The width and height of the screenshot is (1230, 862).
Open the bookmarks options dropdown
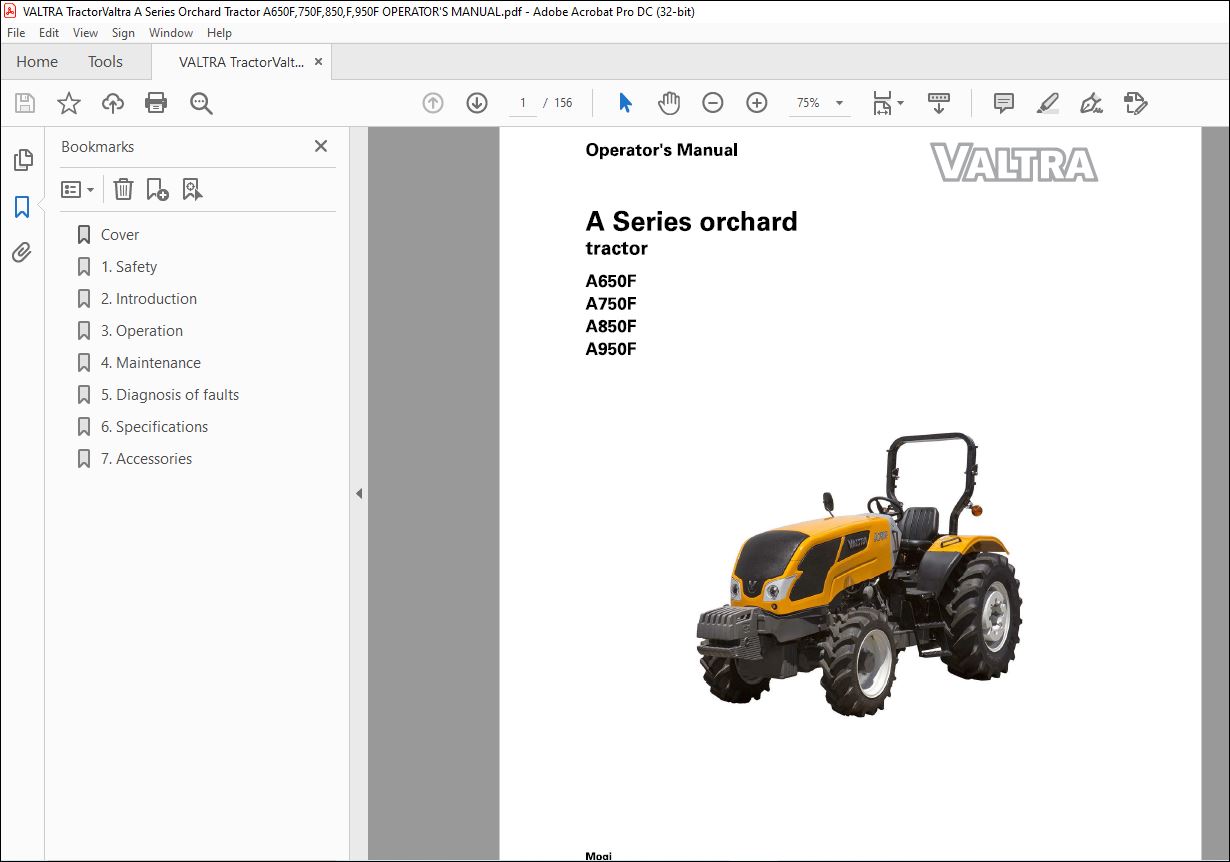pos(78,189)
